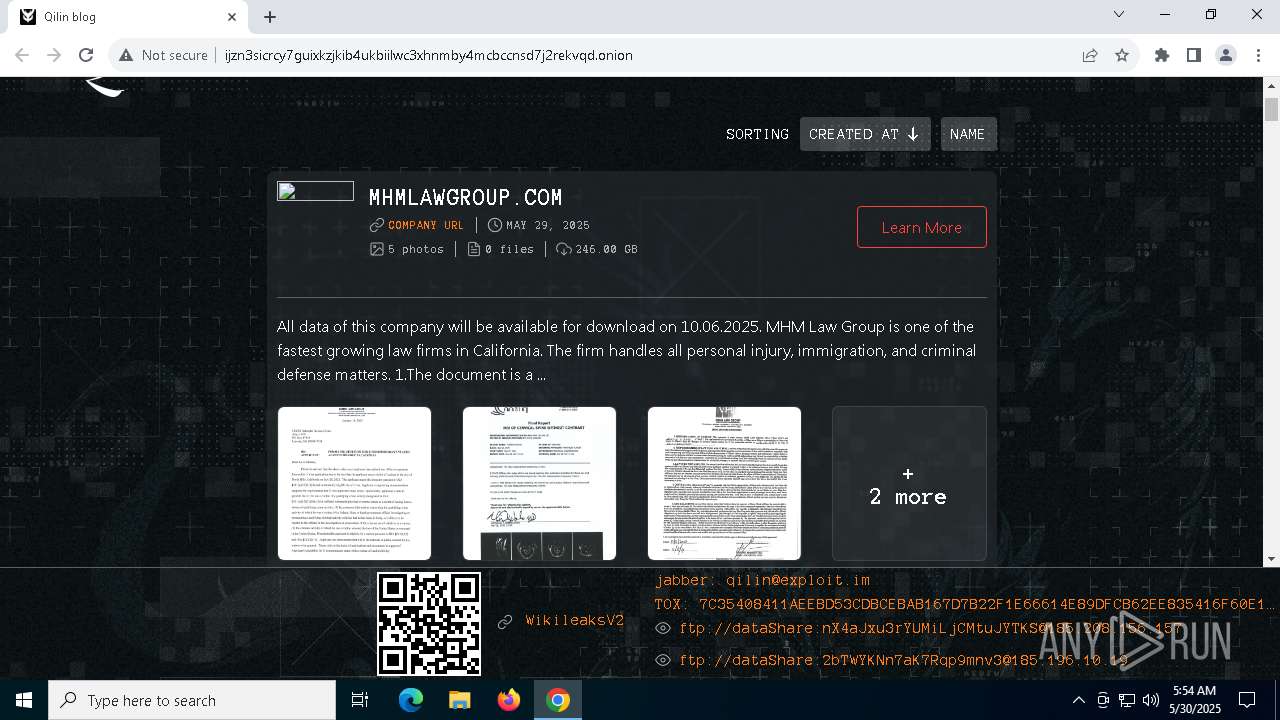
Task: Toggle the browser side panel icon
Action: [x=1194, y=55]
